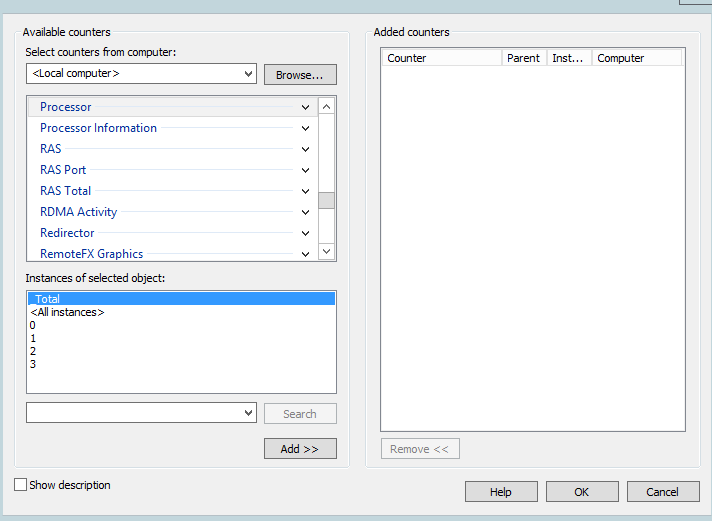Enable the Show description checkbox
The image size is (712, 521).
(x=20, y=485)
